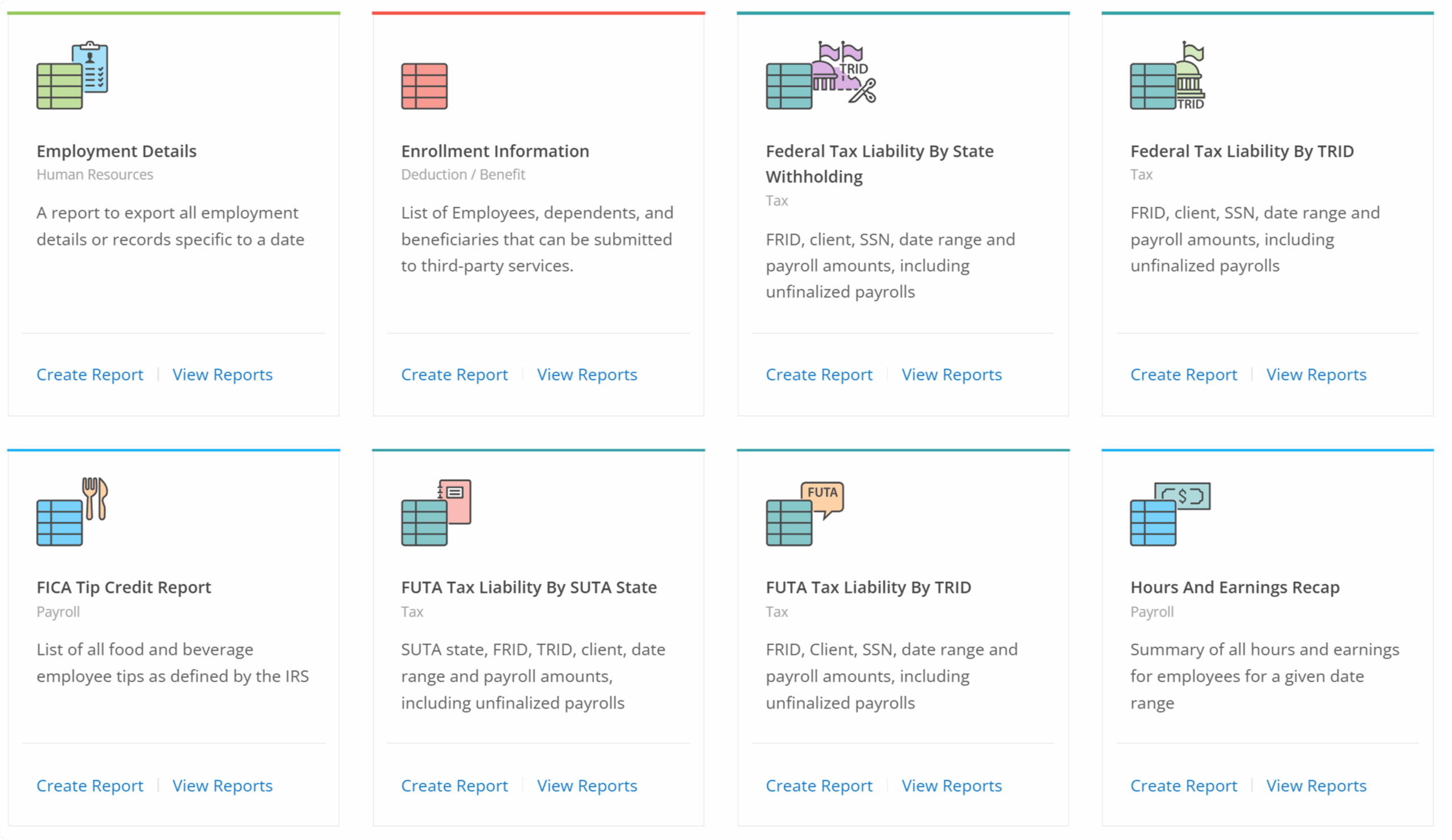Screen dimensions: 1452x840
Task: Create Report for FUTA Tax Liability By TRID
Action: 819,786
